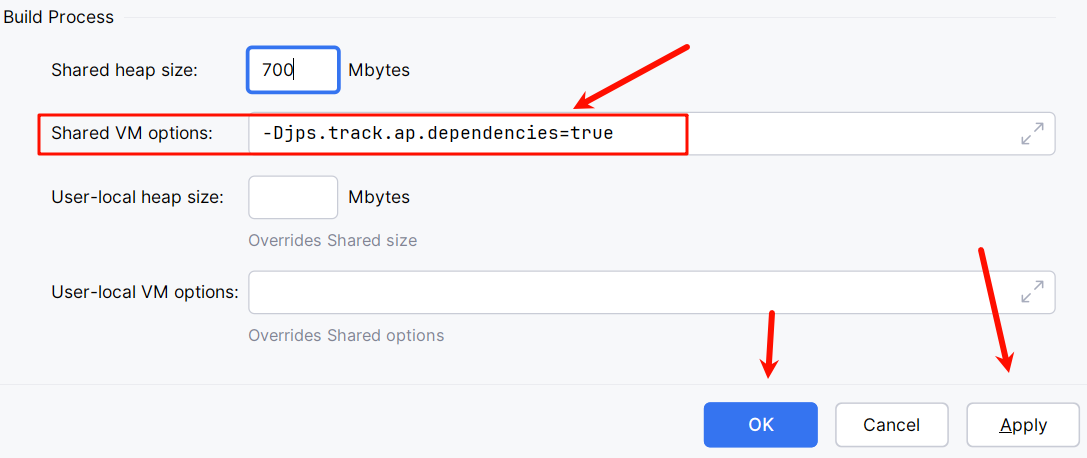1087x458 pixels.
Task: Apply the build process changes
Action: [1023, 425]
